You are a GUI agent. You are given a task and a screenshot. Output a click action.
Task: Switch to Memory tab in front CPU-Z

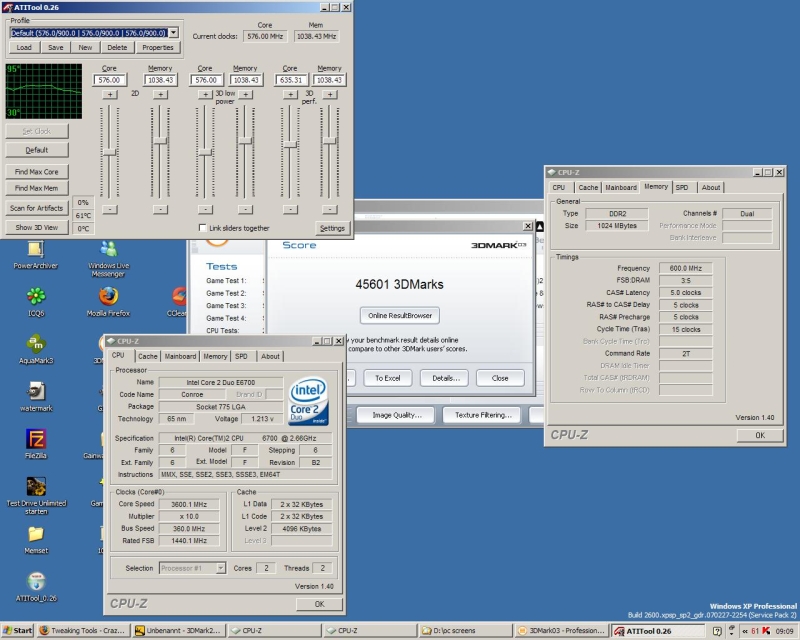click(215, 356)
